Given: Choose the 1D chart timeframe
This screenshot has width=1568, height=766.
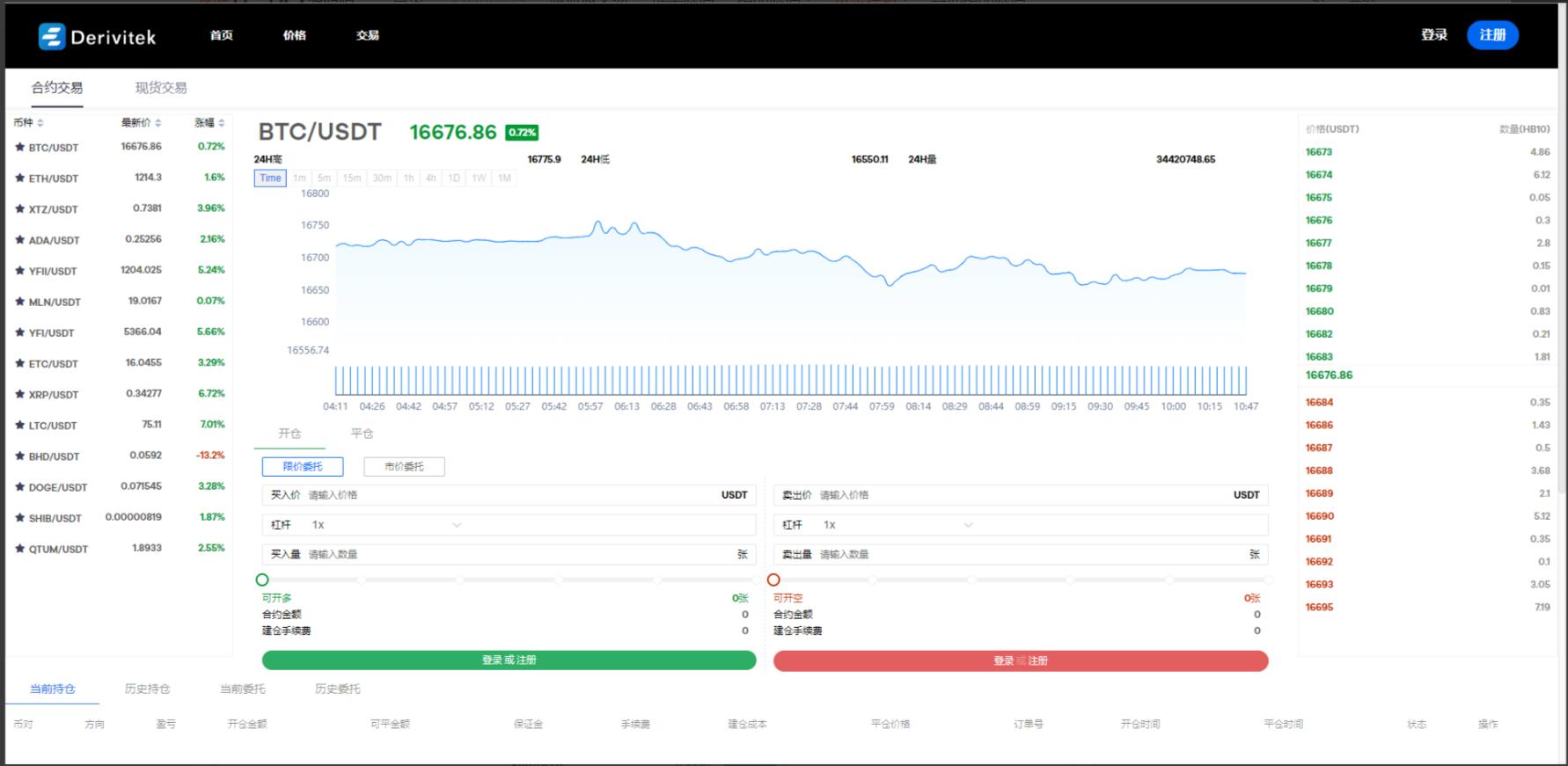Looking at the screenshot, I should click(x=454, y=178).
